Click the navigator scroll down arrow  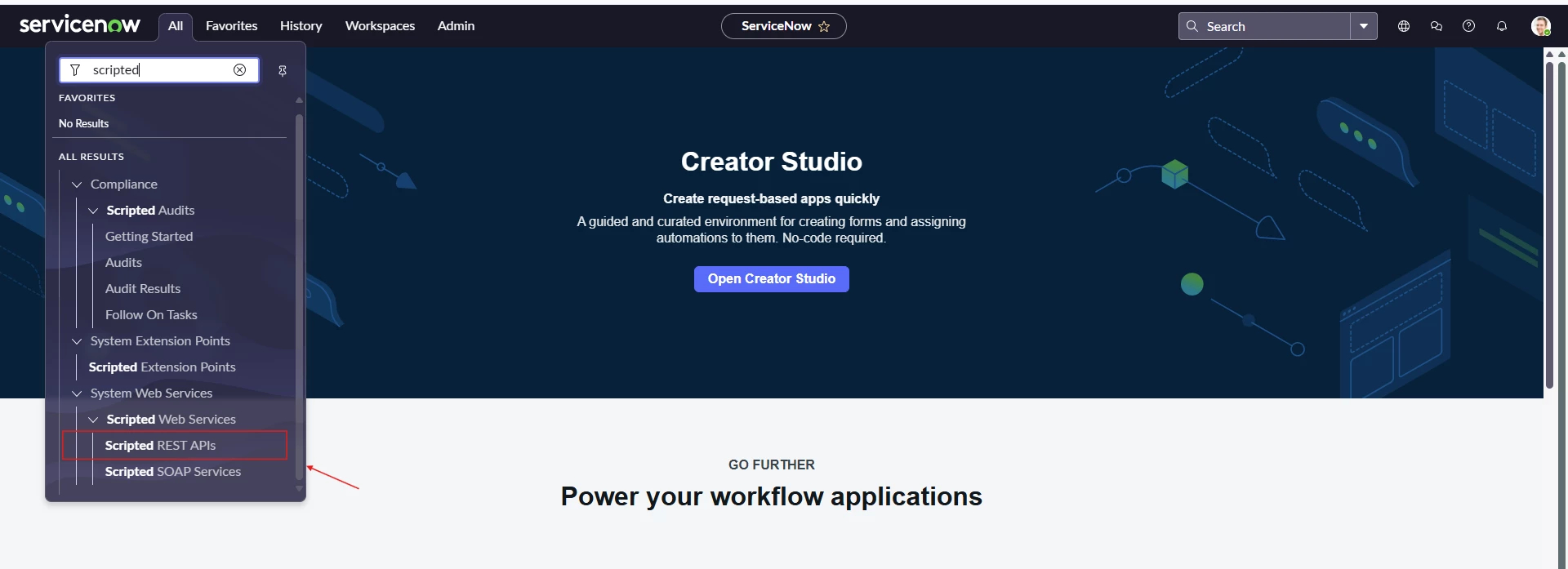[299, 489]
